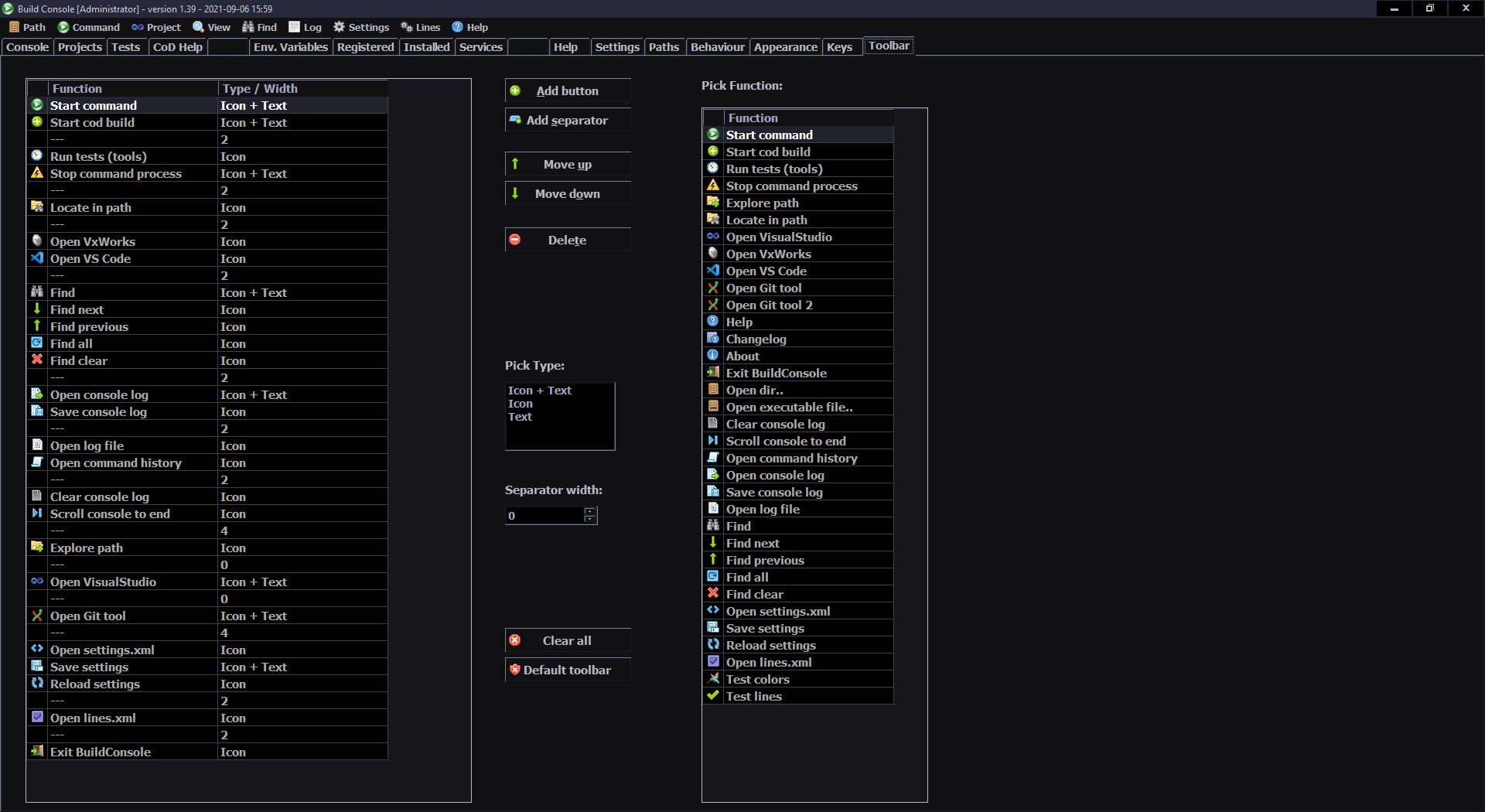Switch to the Console tab
This screenshot has width=1485, height=812.
[x=27, y=47]
